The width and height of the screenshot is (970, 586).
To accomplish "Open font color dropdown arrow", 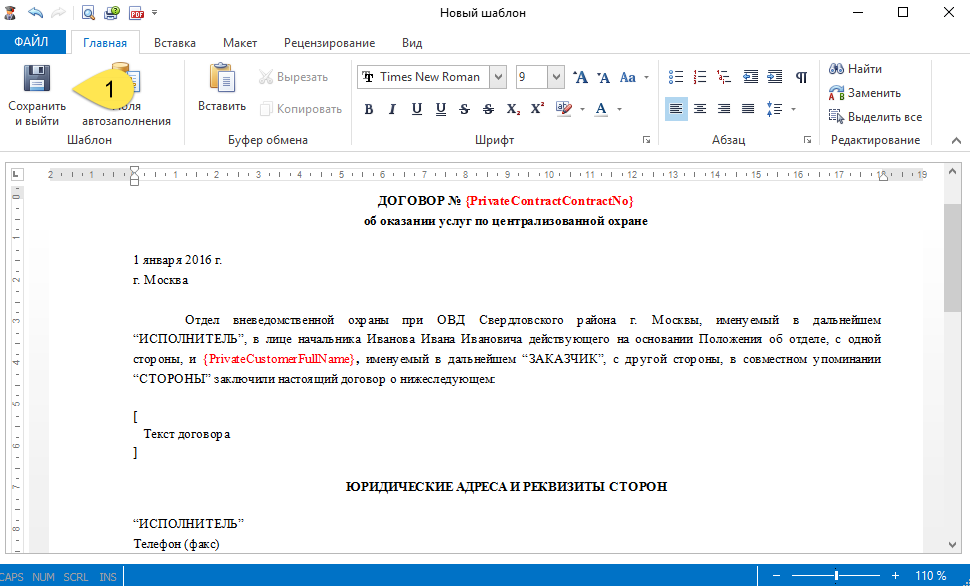I will click(x=619, y=110).
